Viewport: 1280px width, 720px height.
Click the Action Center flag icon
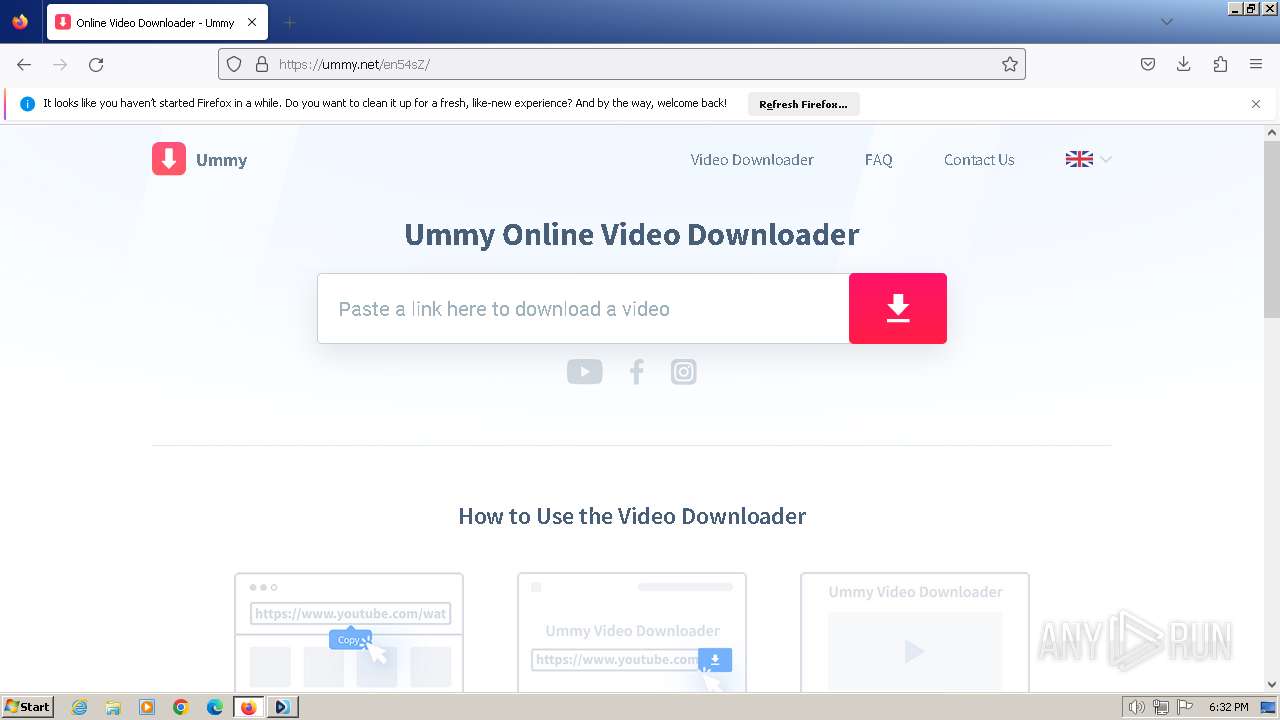click(x=1185, y=707)
